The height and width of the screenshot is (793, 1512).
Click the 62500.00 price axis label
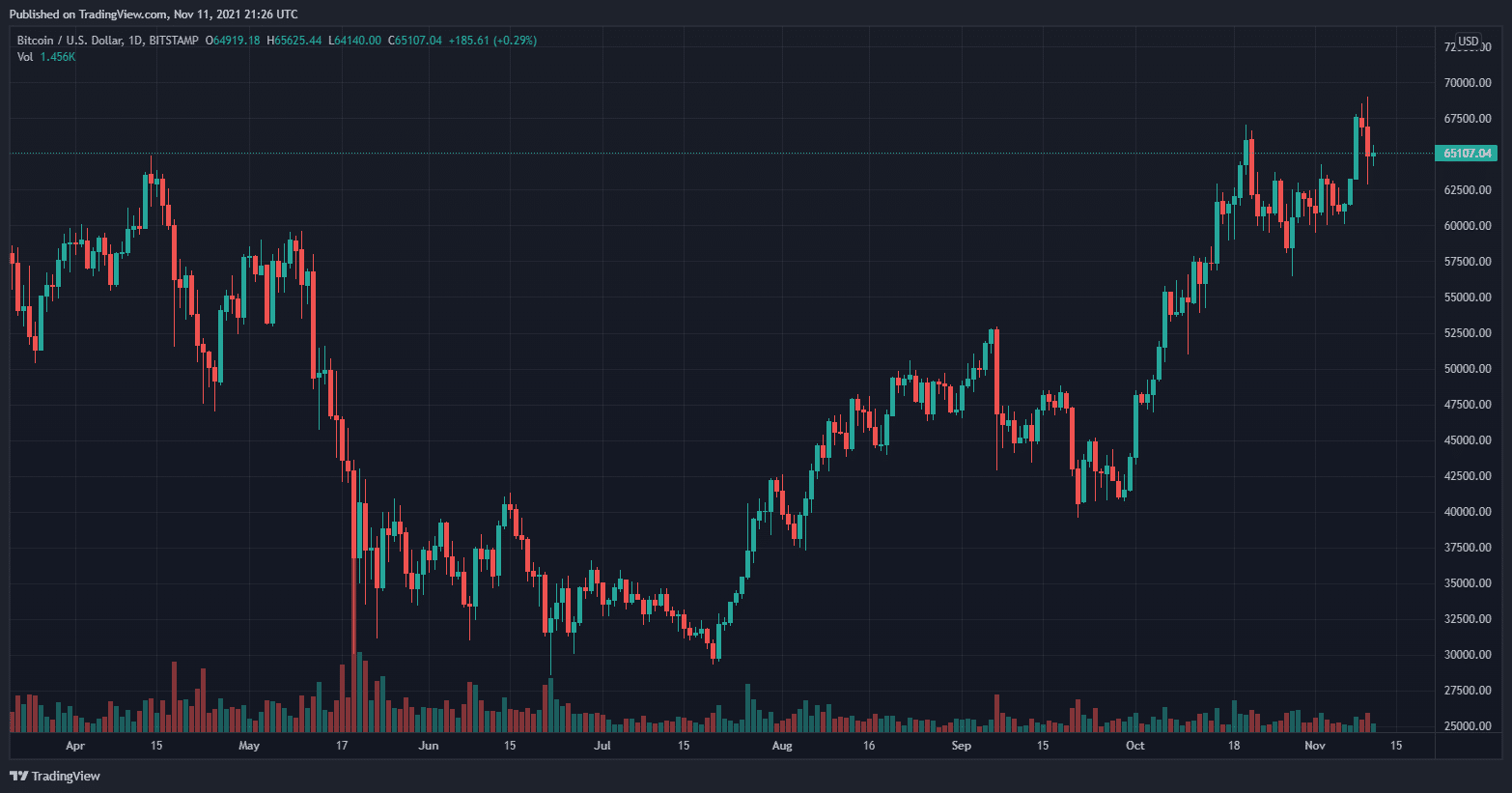pos(1468,190)
